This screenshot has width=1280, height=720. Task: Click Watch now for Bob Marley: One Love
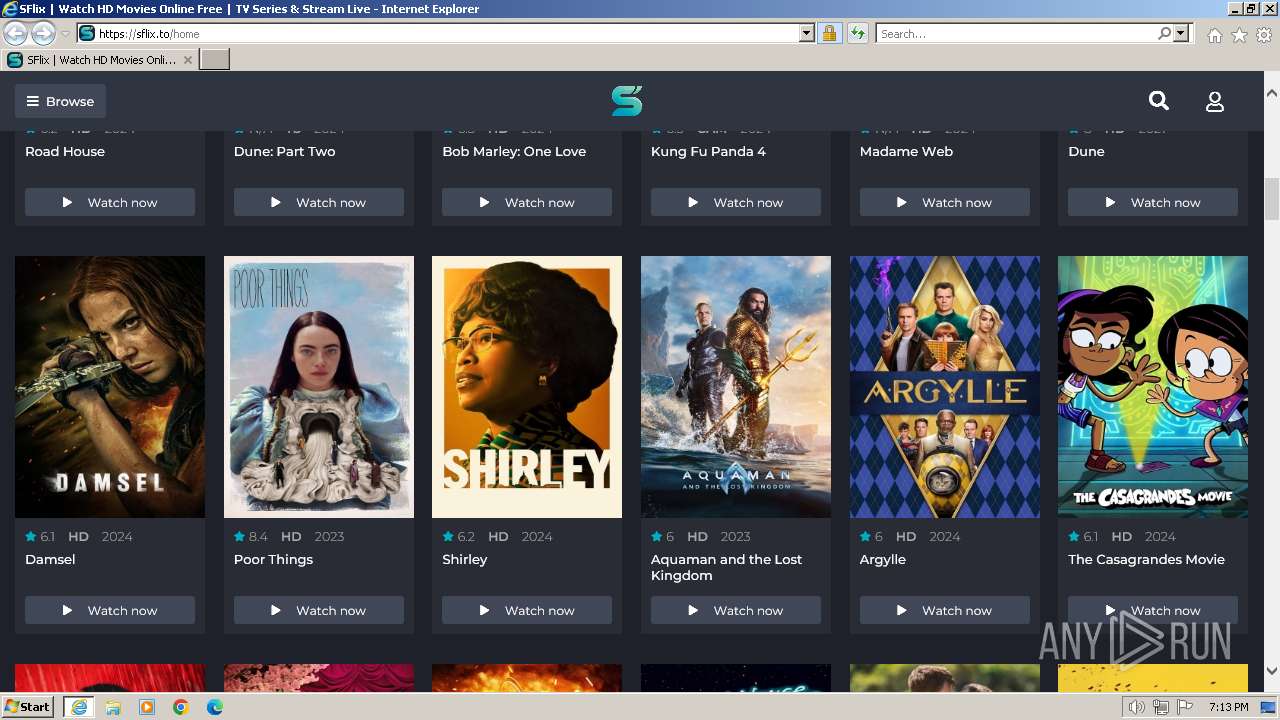coord(527,202)
